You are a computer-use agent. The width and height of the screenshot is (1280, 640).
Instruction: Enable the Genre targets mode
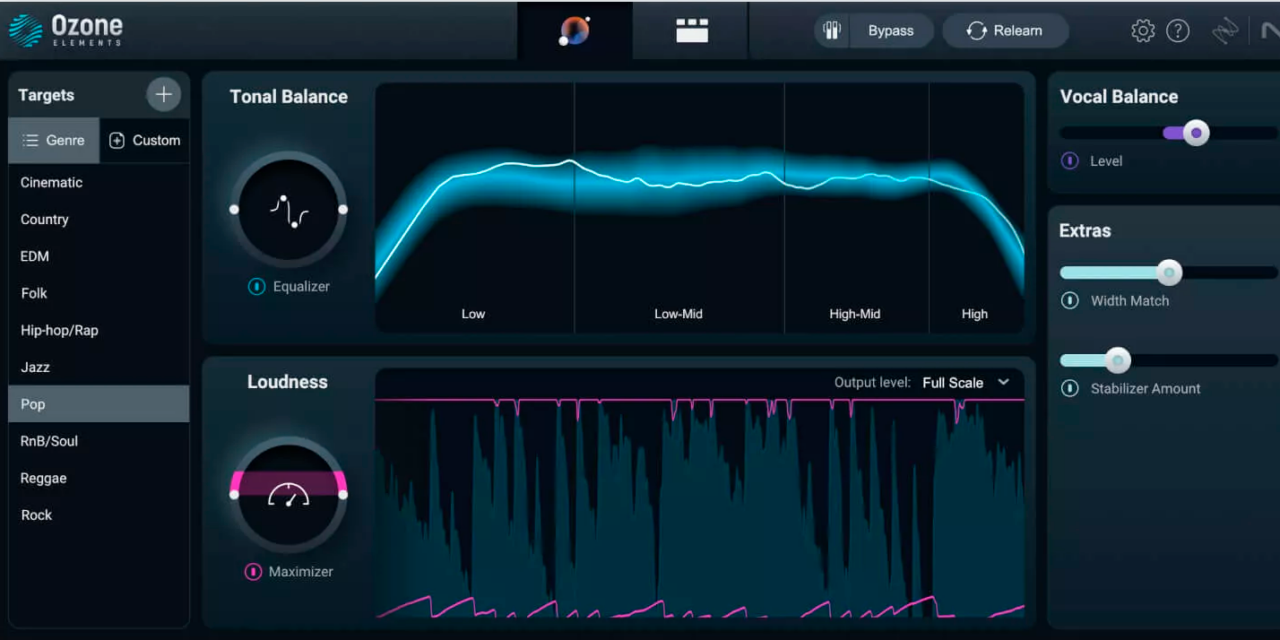[x=54, y=140]
